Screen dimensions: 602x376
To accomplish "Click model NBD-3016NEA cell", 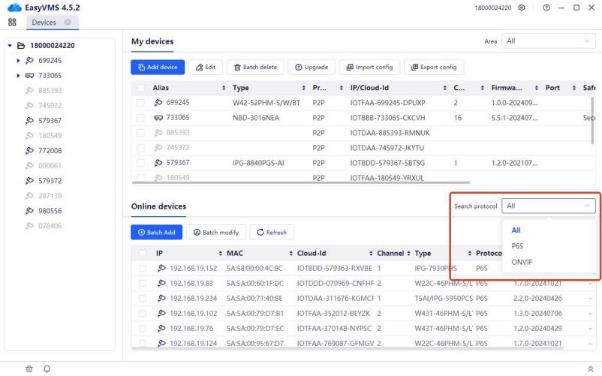I will (256, 118).
